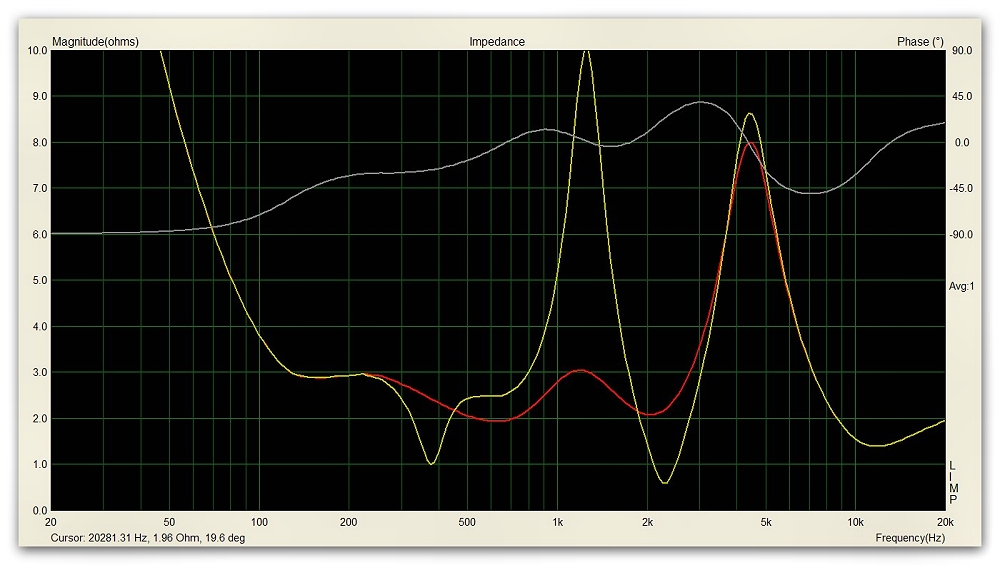
Task: Click the 1k frequency tick label
Action: (x=557, y=522)
